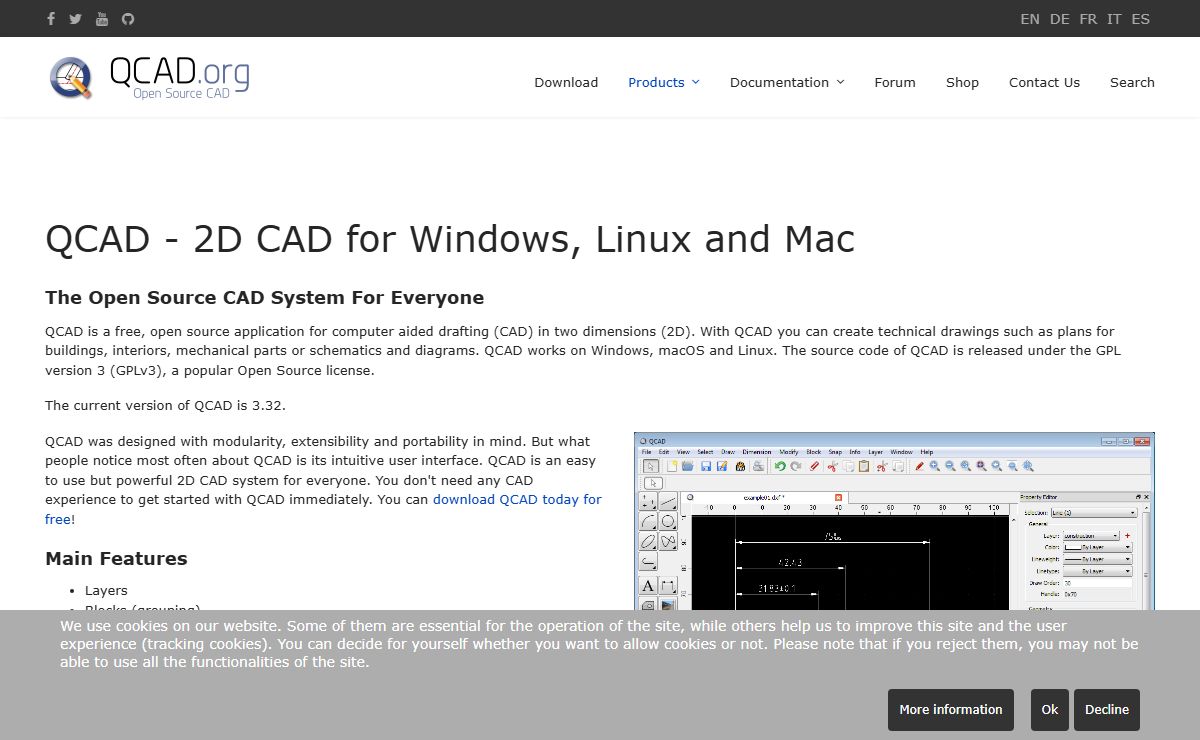Open the Search menu item
This screenshot has width=1200, height=740.
pos(1132,83)
